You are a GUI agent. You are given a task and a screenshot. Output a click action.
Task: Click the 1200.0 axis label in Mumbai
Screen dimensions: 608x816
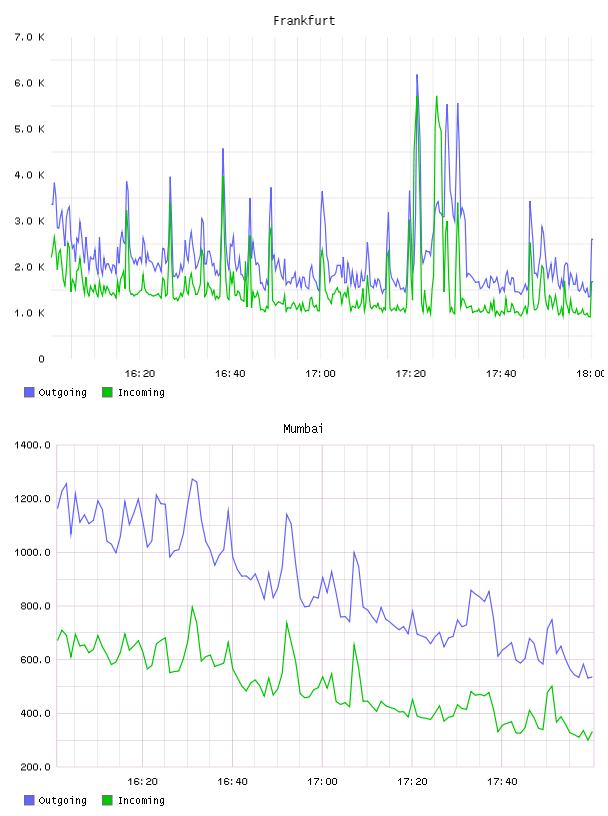(32, 499)
